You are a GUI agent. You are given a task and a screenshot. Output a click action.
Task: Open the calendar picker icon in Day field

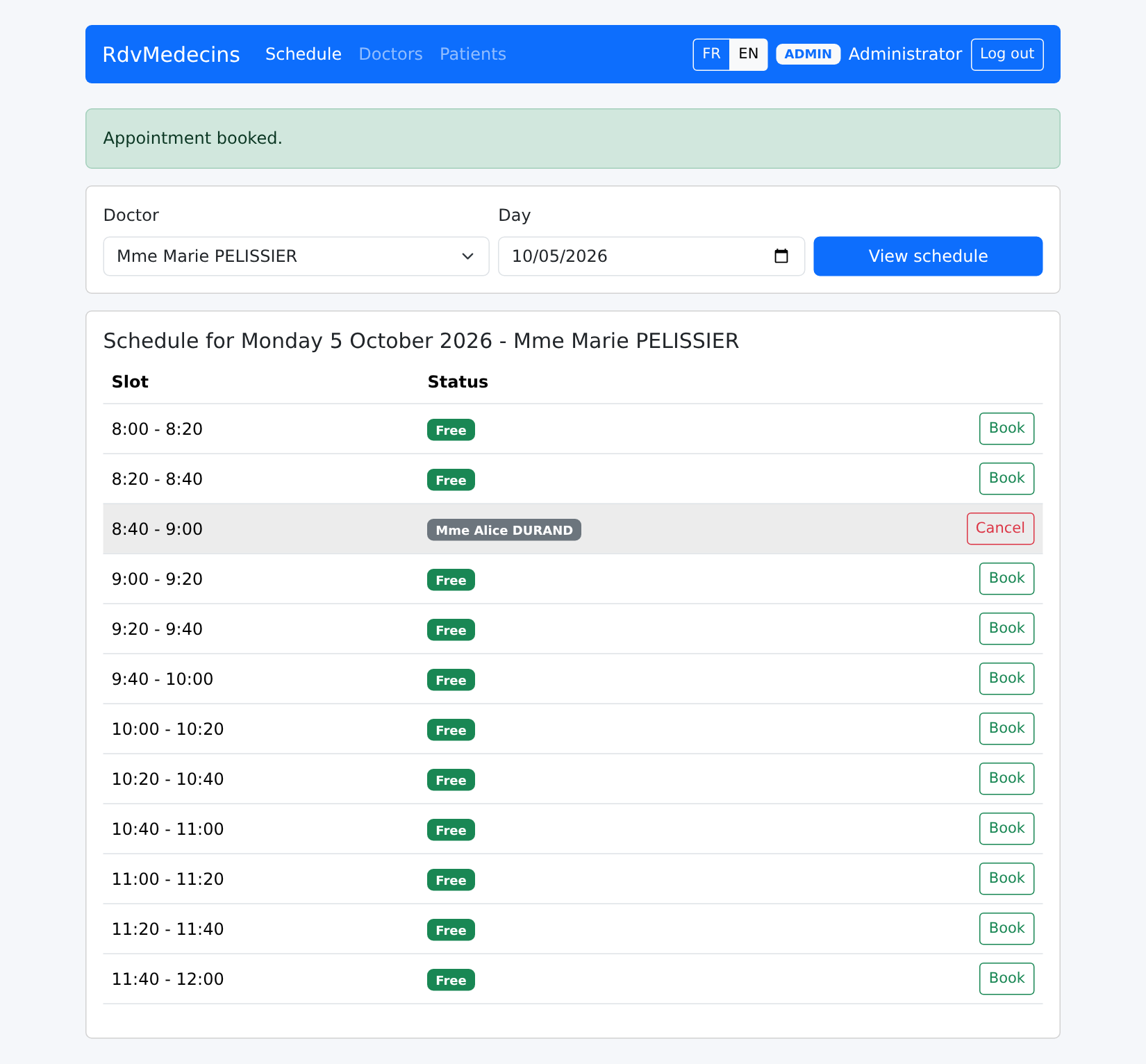coord(781,256)
